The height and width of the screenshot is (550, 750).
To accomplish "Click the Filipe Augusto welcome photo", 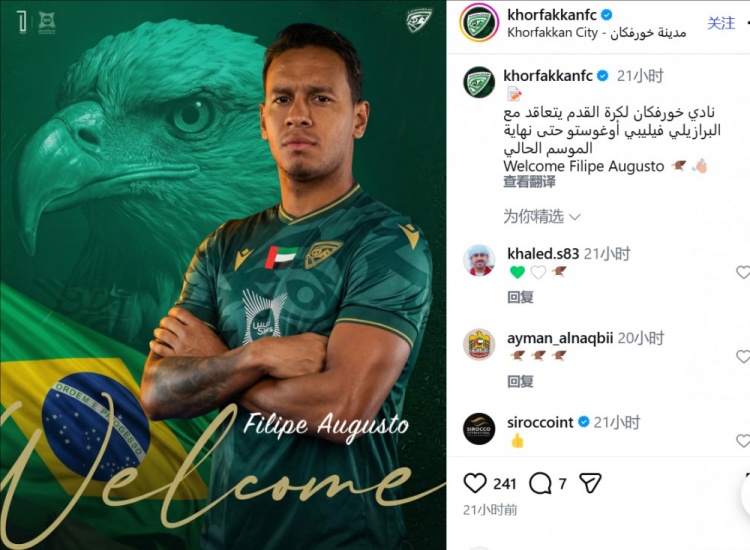I will tap(223, 275).
